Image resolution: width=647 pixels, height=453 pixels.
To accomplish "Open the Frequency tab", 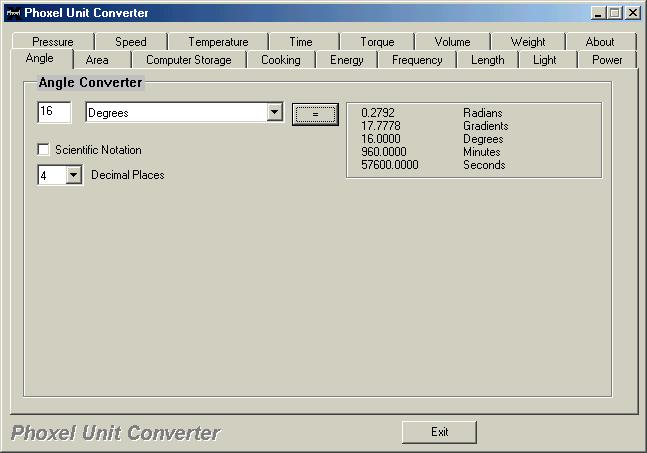I will [x=417, y=60].
